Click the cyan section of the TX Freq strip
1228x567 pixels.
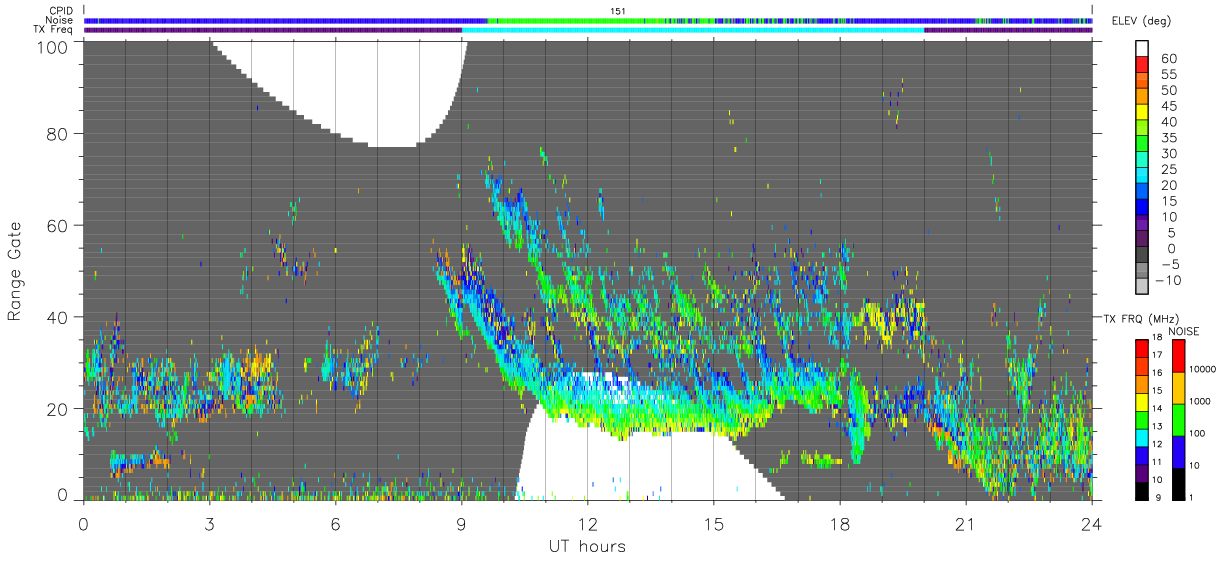[x=693, y=30]
